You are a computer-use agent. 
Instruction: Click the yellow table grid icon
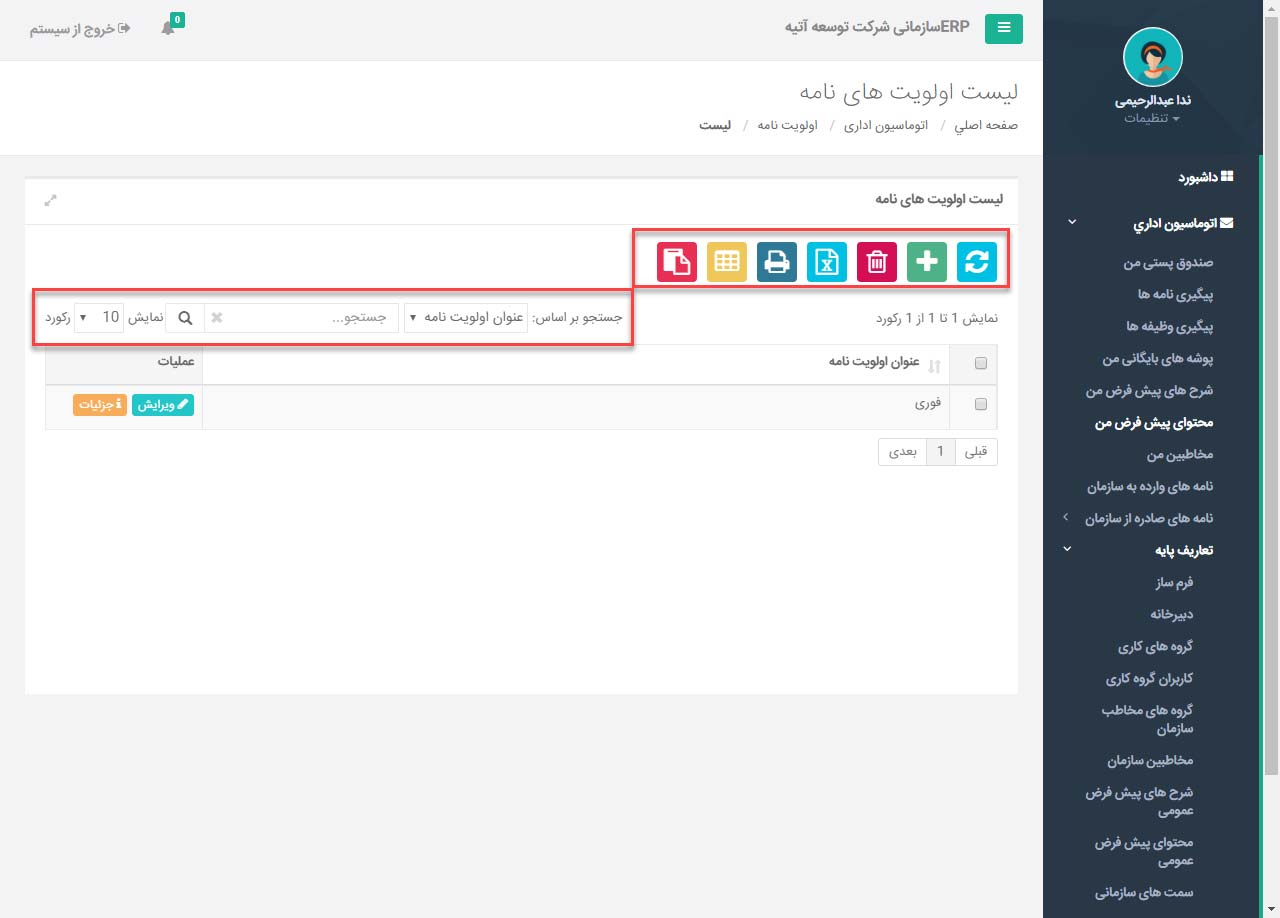coord(727,262)
